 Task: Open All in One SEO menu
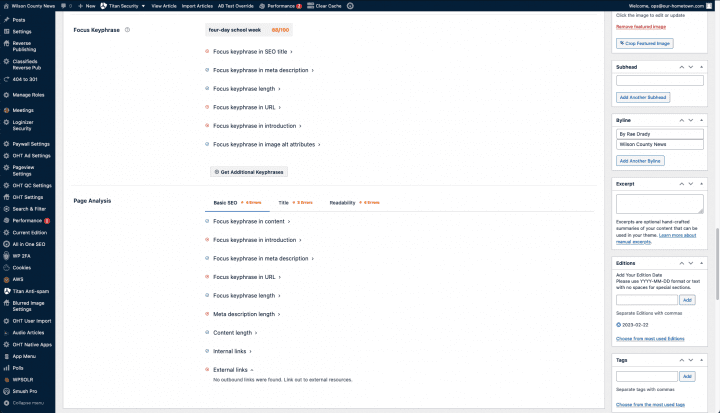click(x=28, y=244)
